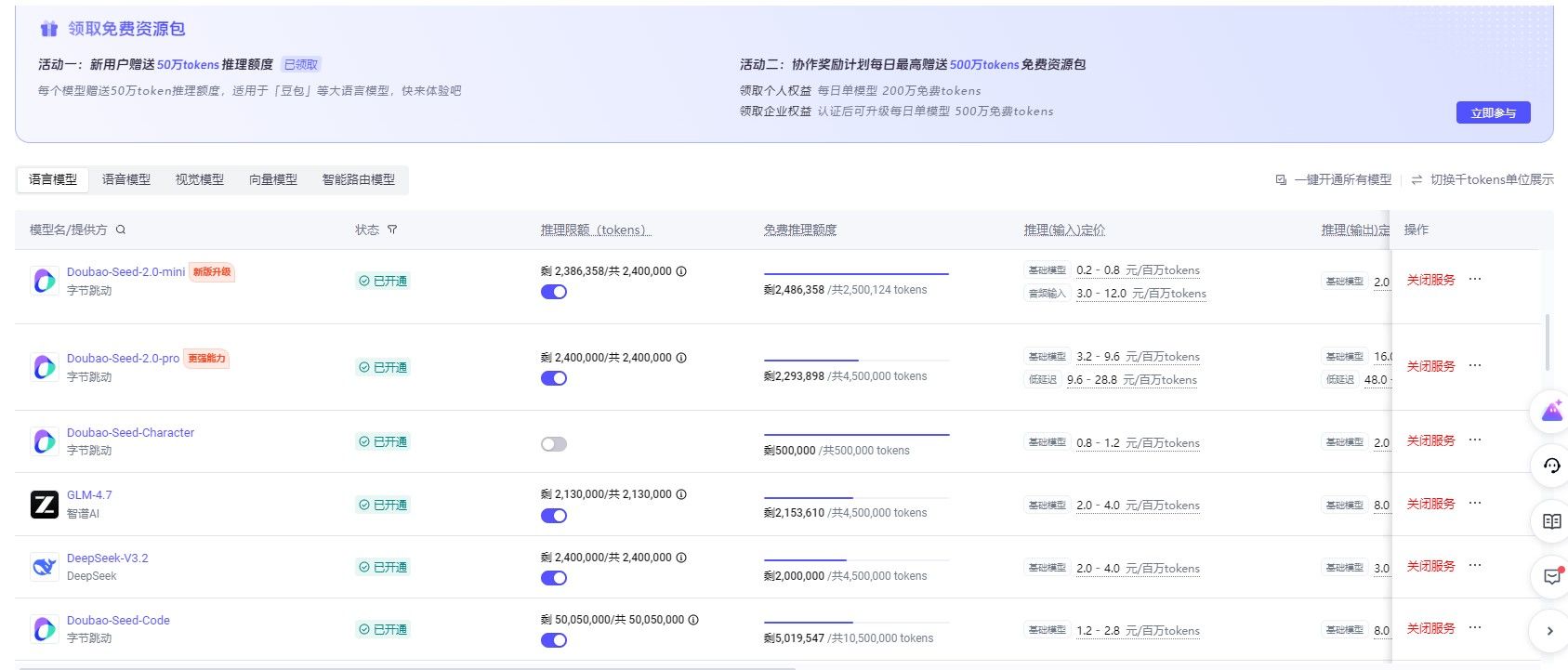Click the info icon for DeepSeek-V3.2 quota

(x=681, y=558)
